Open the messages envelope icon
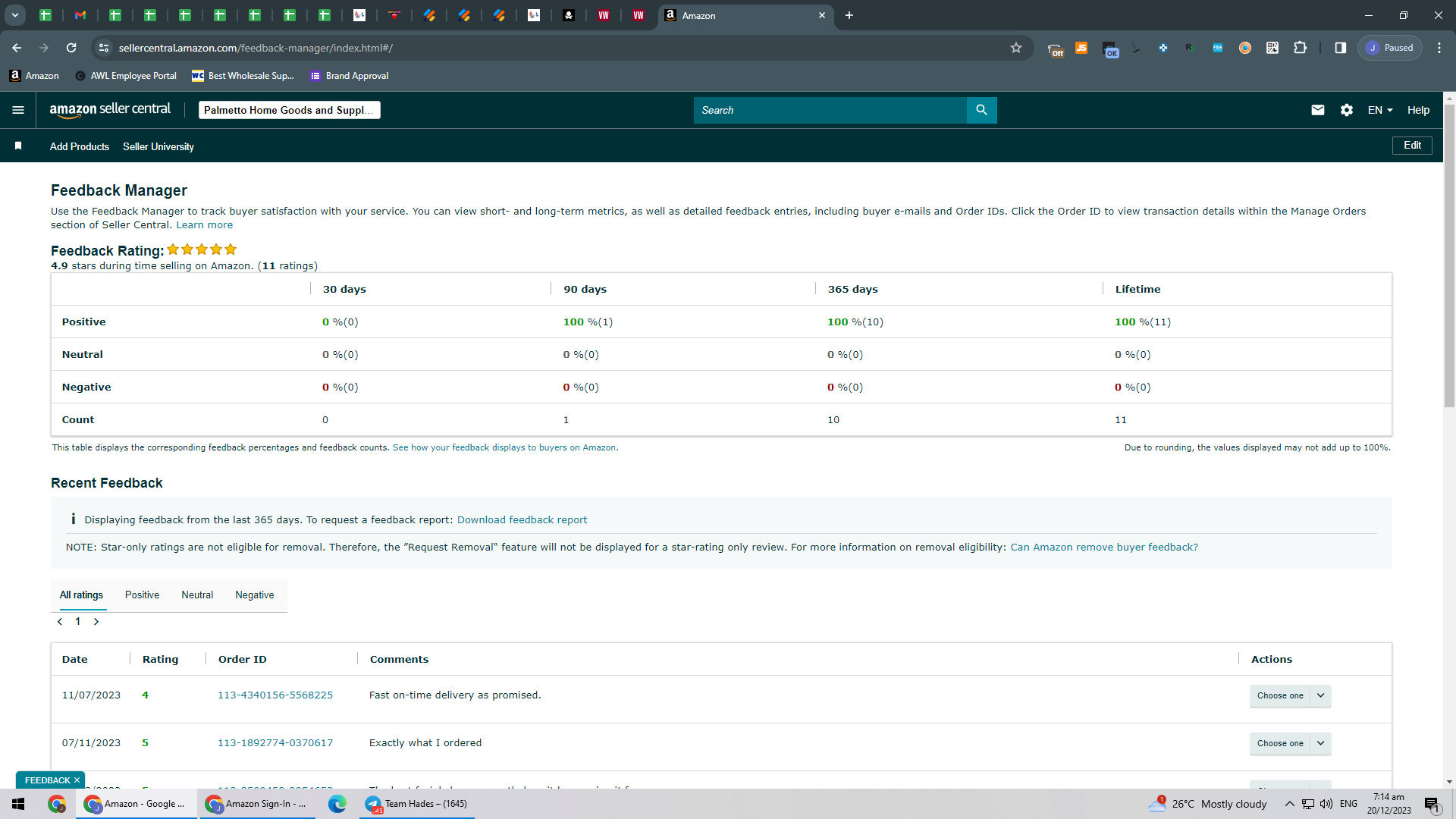 [x=1318, y=110]
